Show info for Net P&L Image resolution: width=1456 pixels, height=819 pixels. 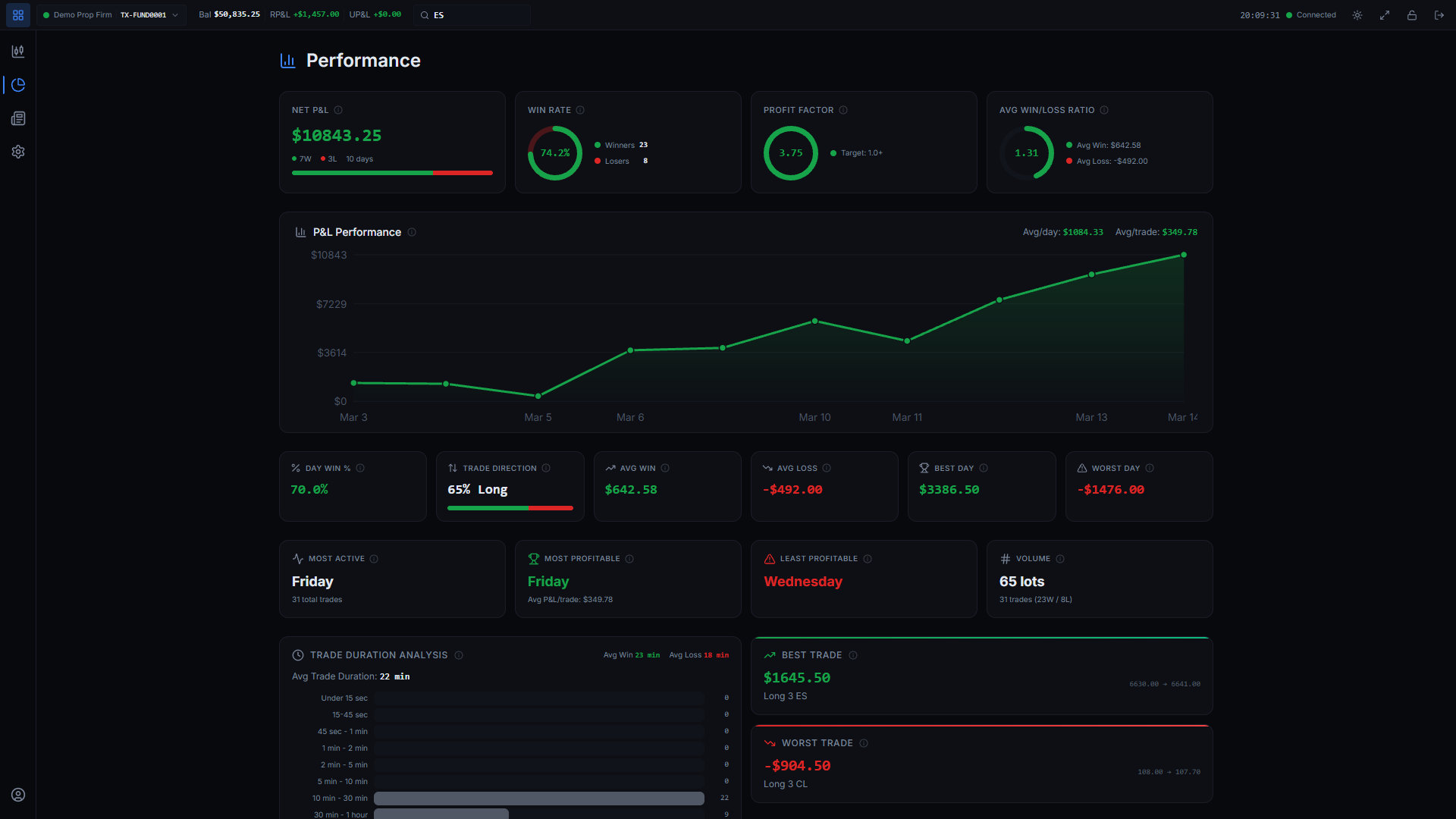(338, 110)
